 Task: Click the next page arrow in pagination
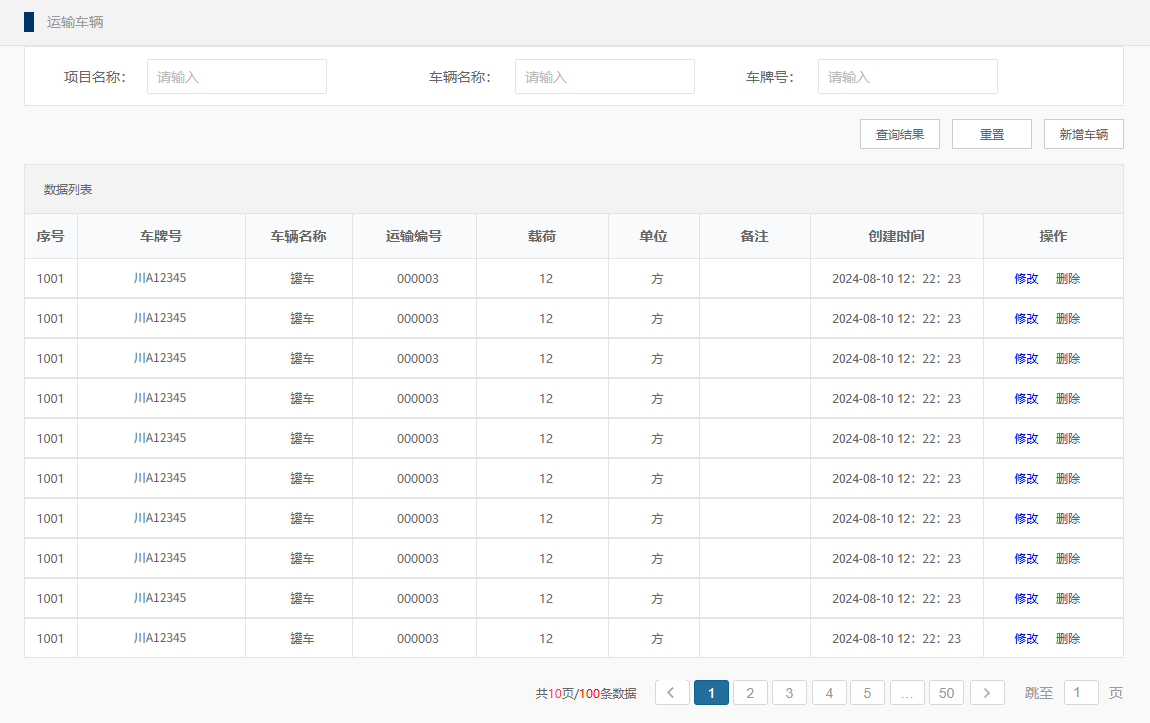[x=987, y=693]
